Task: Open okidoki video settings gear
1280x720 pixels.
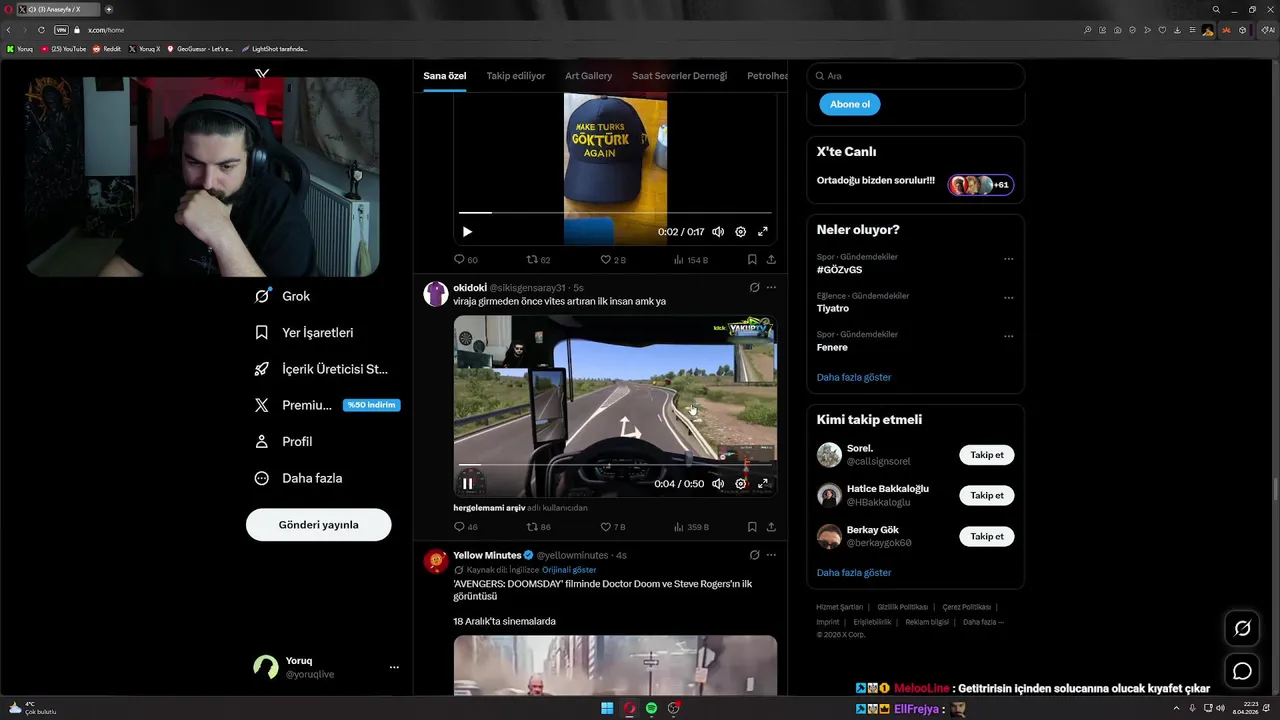Action: tap(740, 484)
